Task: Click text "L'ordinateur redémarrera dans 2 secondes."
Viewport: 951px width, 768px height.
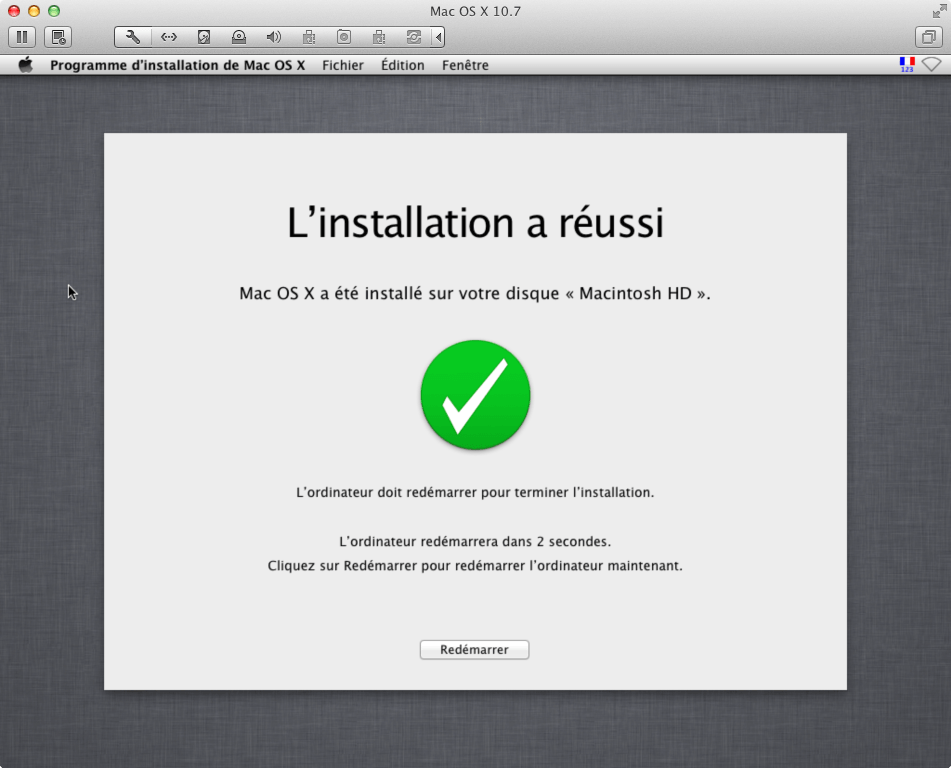Action: tap(475, 541)
